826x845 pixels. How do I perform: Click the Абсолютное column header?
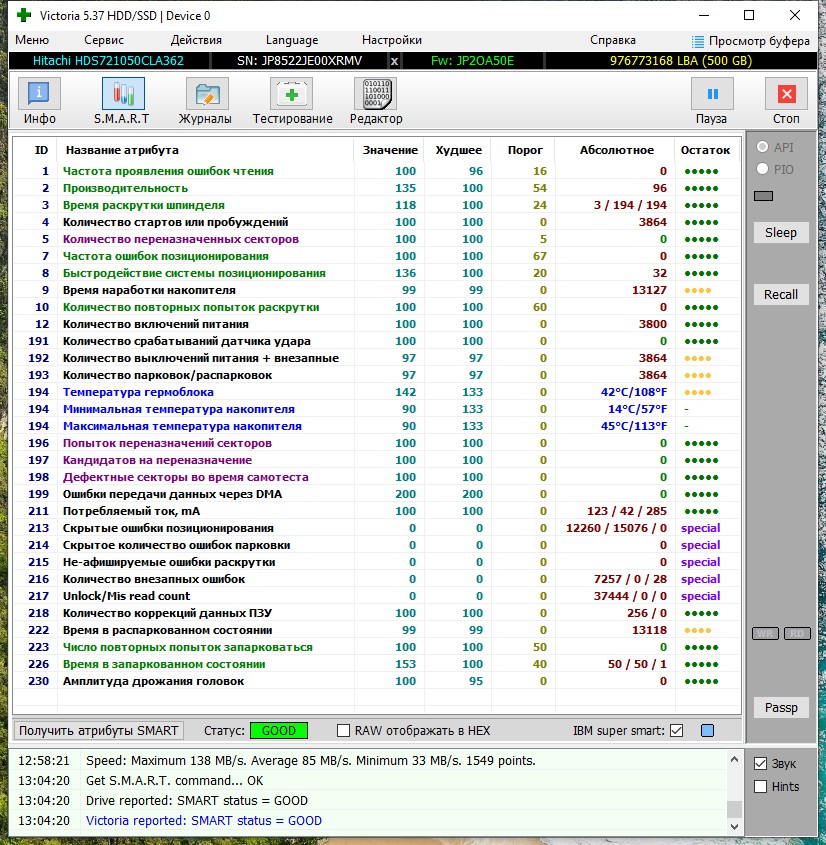pyautogui.click(x=616, y=150)
